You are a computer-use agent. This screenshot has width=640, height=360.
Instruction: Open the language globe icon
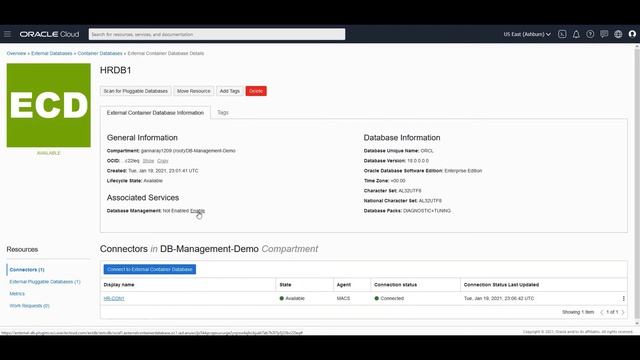tap(618, 34)
